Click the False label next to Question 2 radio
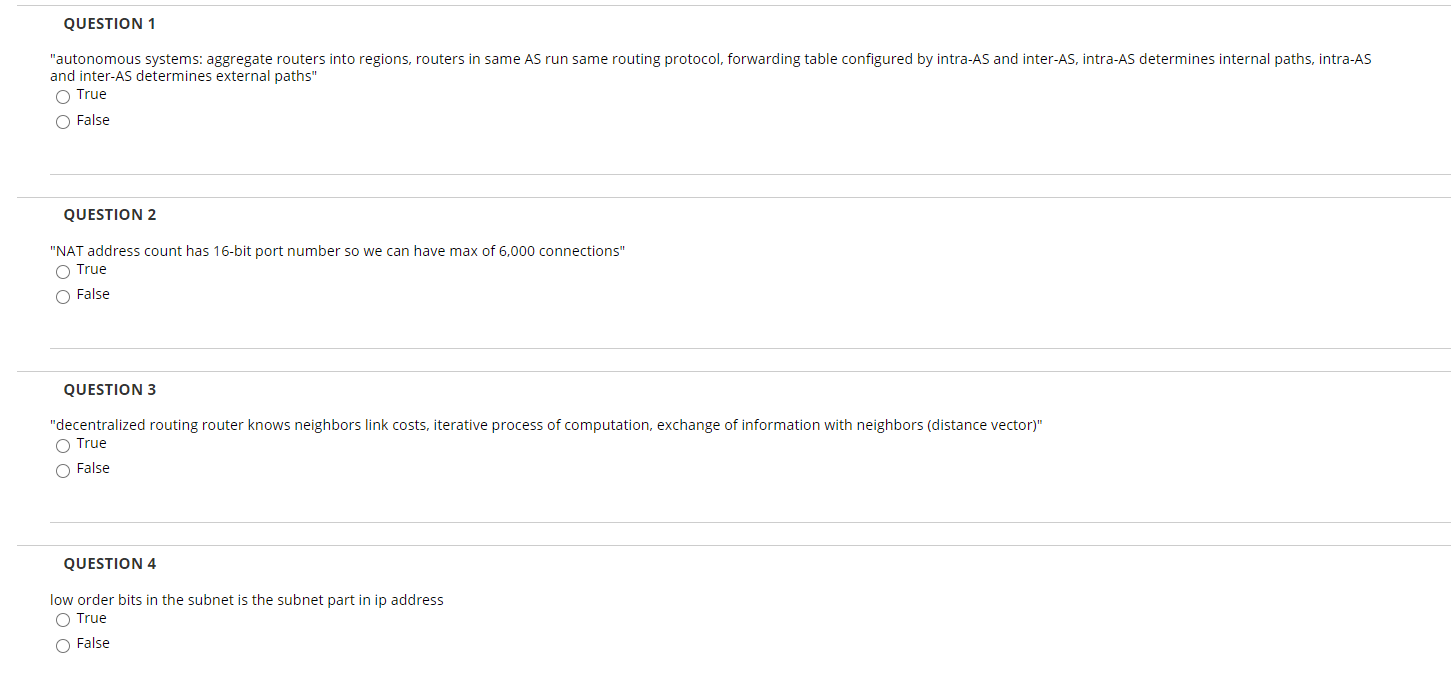This screenshot has height=695, width=1451. (x=93, y=293)
